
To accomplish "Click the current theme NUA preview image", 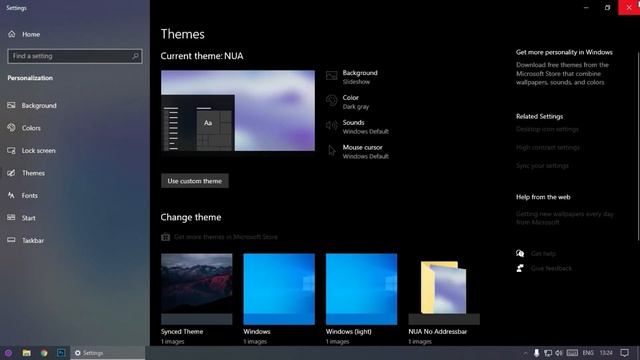I will pos(238,111).
